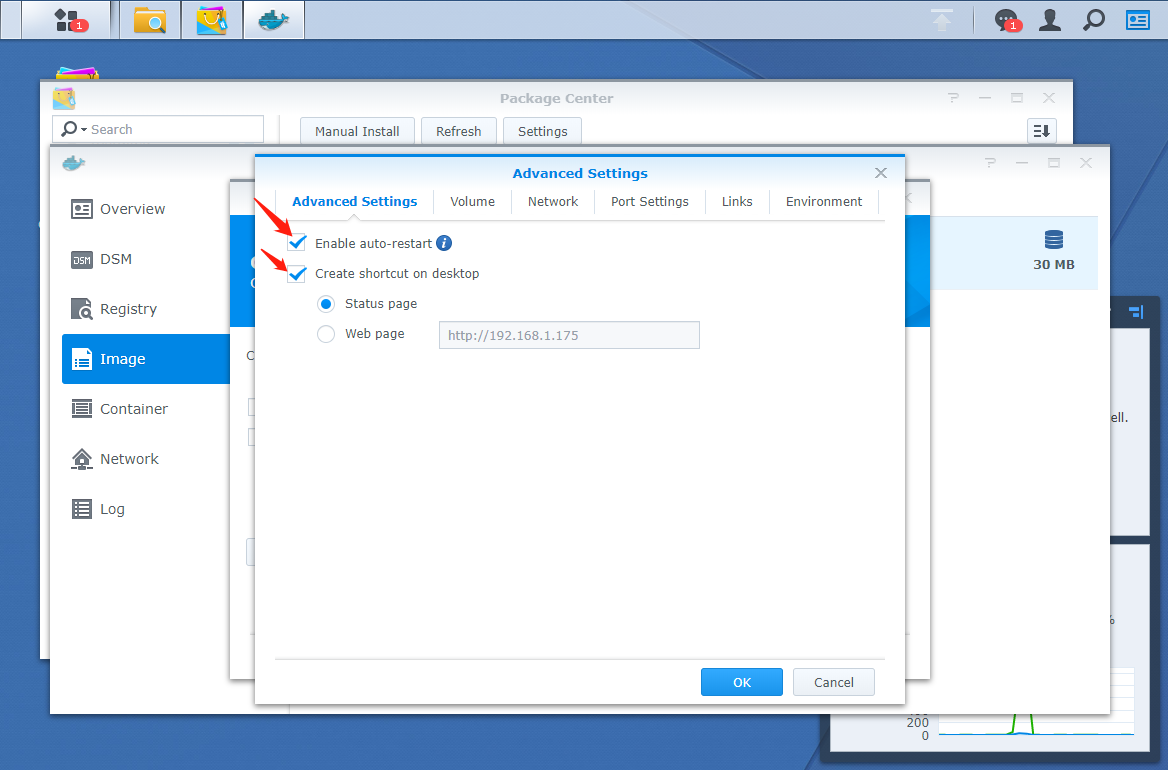Click the Cancel button
The height and width of the screenshot is (770, 1168).
pyautogui.click(x=834, y=682)
